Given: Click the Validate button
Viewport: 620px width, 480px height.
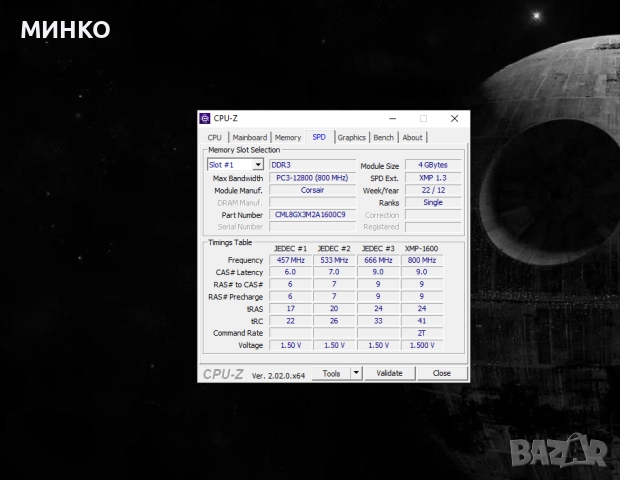Looking at the screenshot, I should pos(389,373).
